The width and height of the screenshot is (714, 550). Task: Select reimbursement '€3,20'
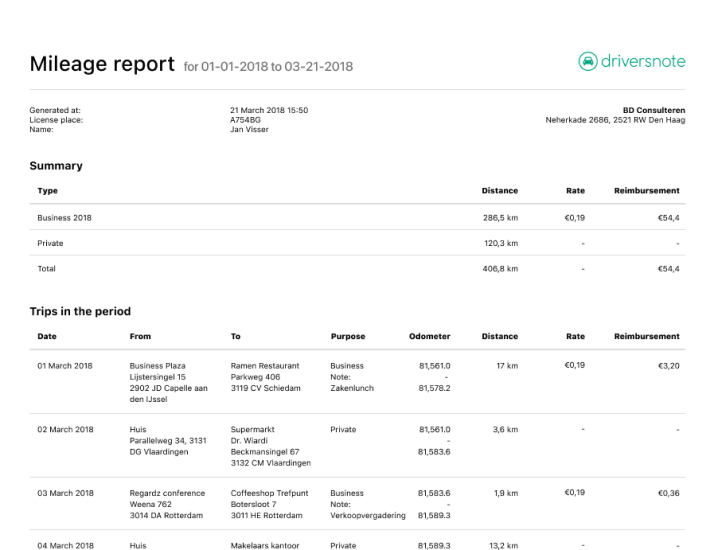(x=668, y=366)
